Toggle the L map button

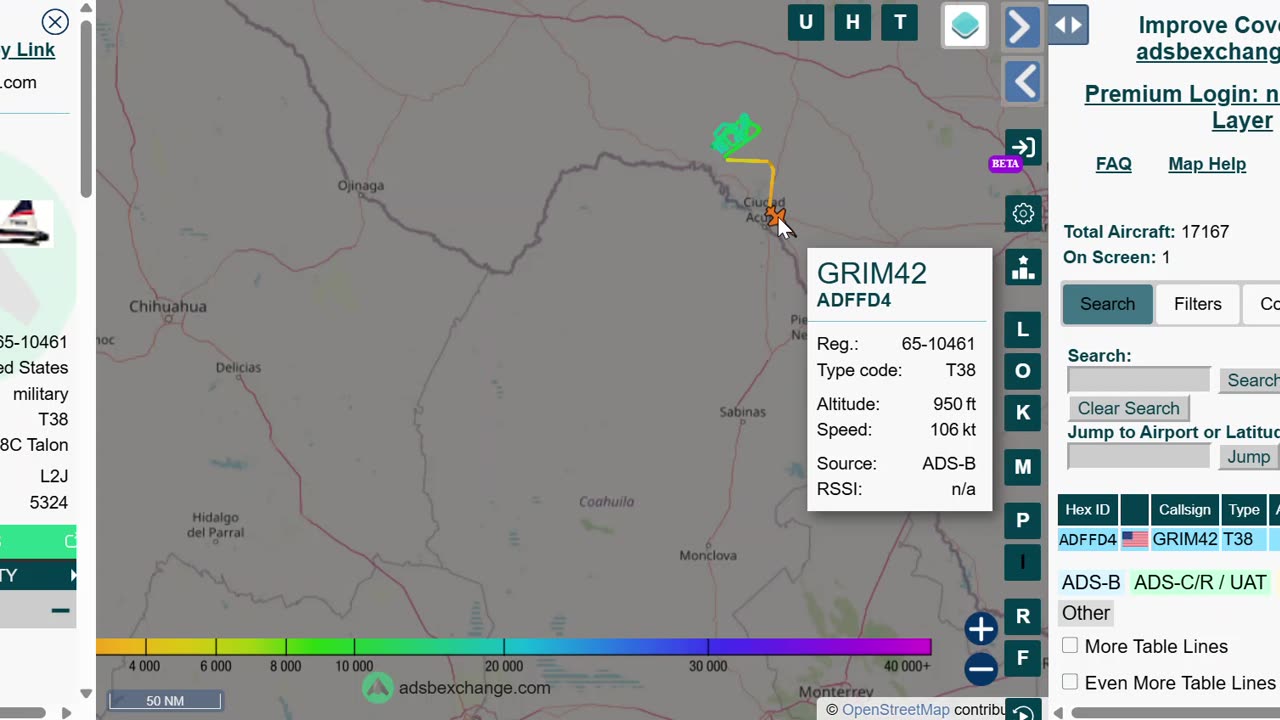click(x=1022, y=330)
